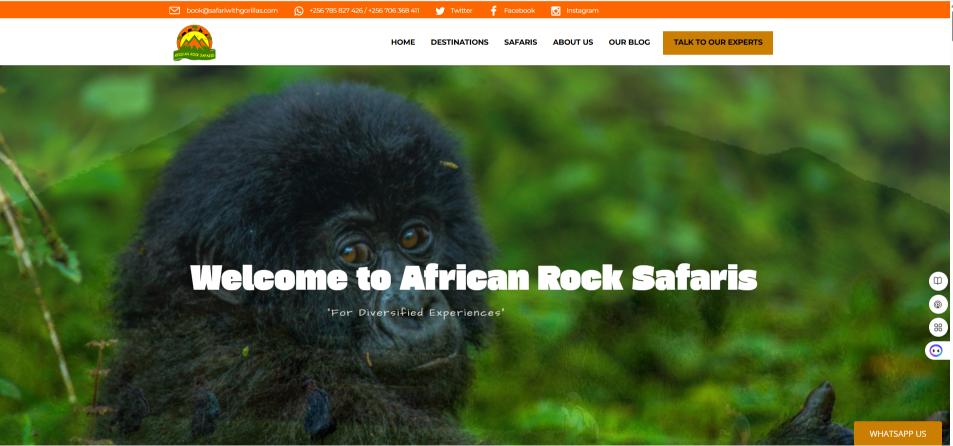Click the Facebook f icon
Screen dimensions: 953x446
coord(493,10)
